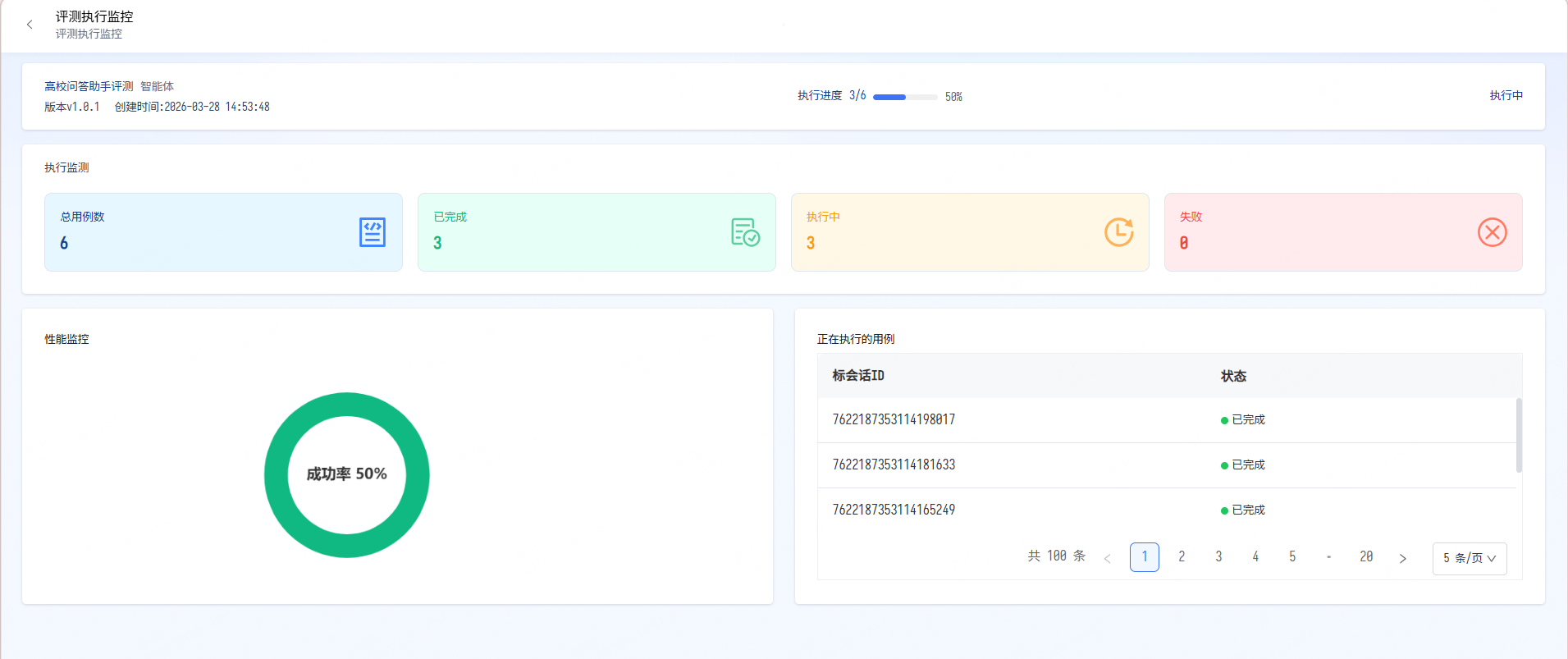1568x659 pixels.
Task: Click the green 成功率 50% donut chart
Action: click(x=347, y=475)
